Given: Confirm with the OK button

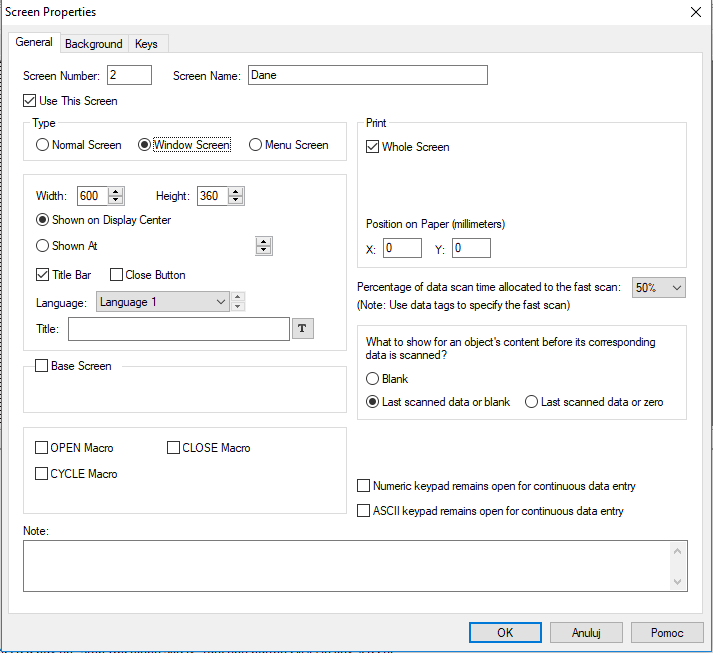Looking at the screenshot, I should [x=505, y=633].
